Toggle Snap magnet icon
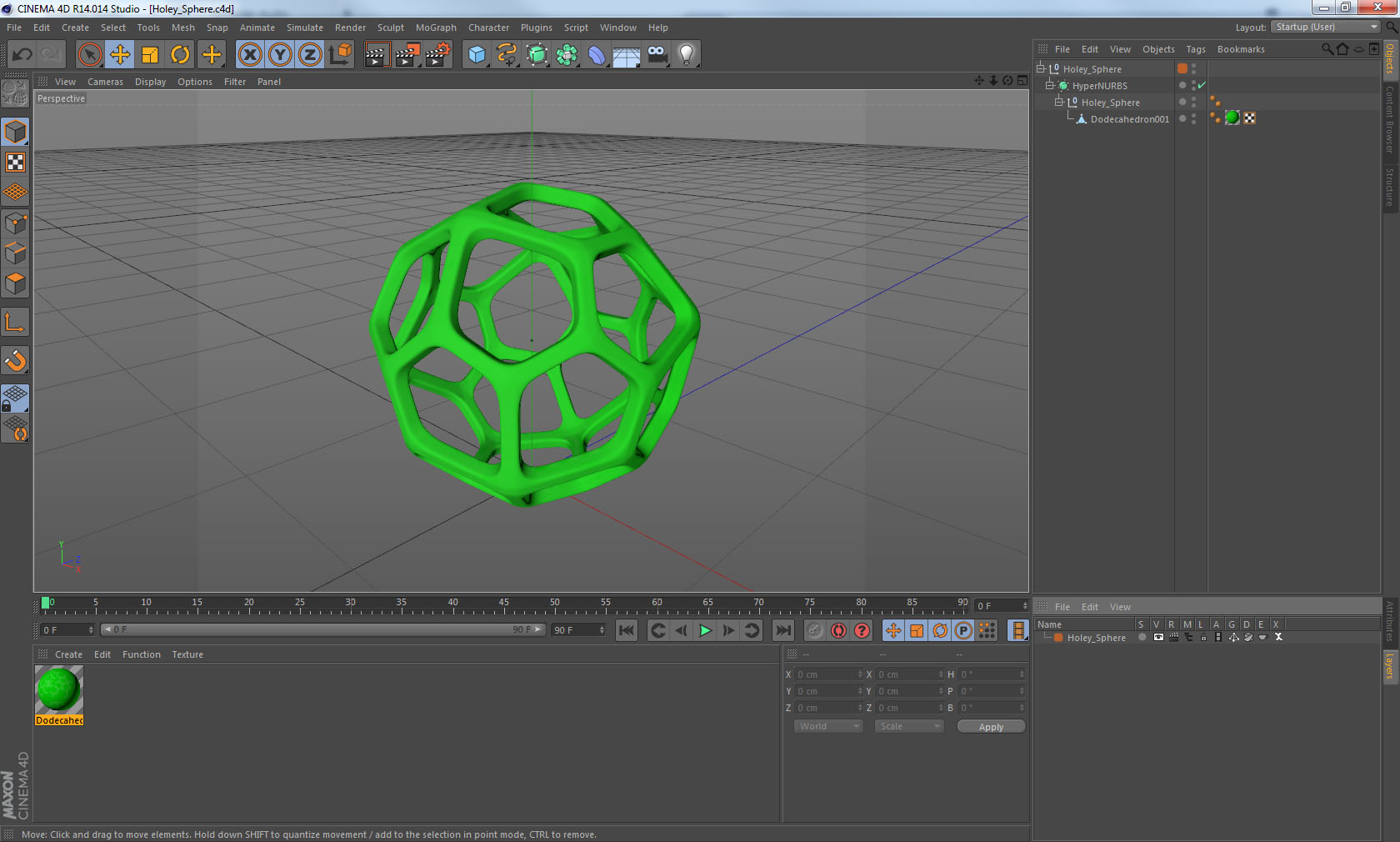 point(15,360)
